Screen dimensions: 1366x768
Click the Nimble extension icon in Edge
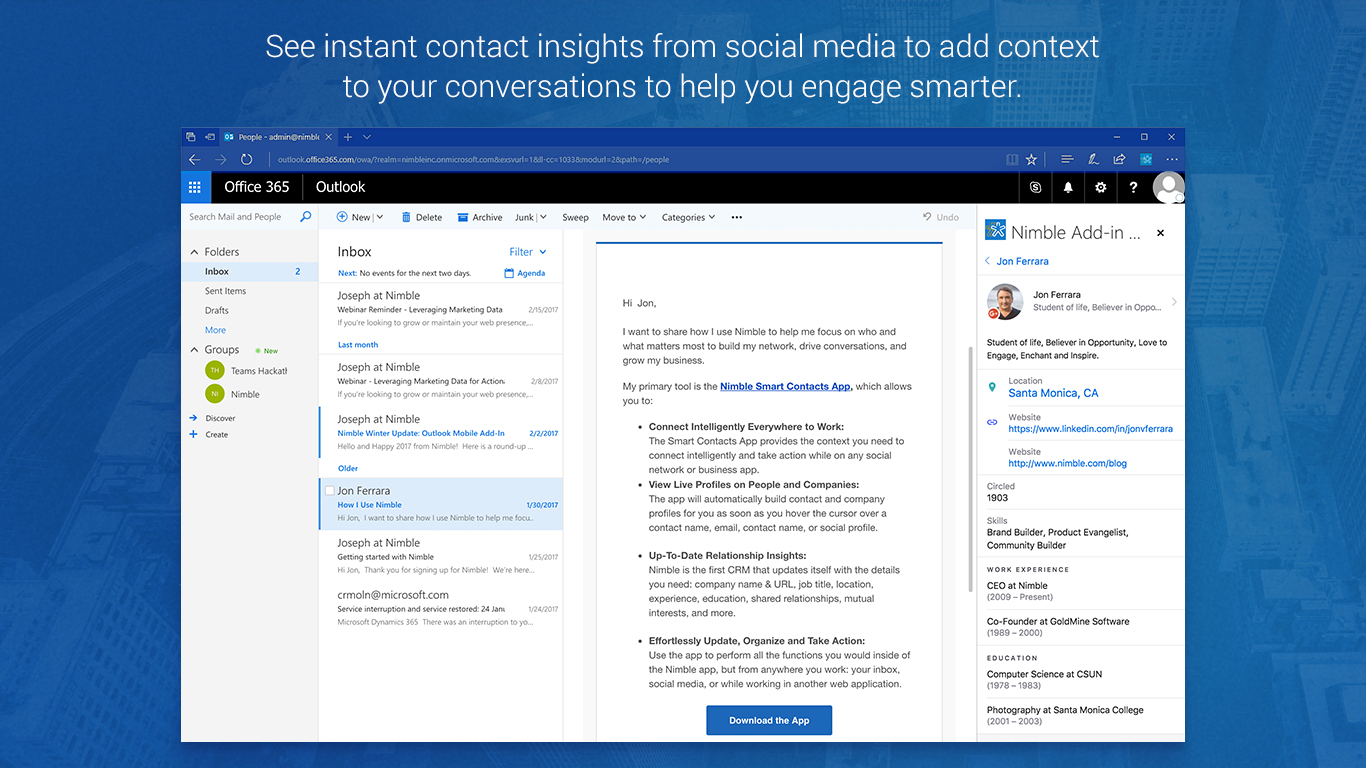[1146, 159]
